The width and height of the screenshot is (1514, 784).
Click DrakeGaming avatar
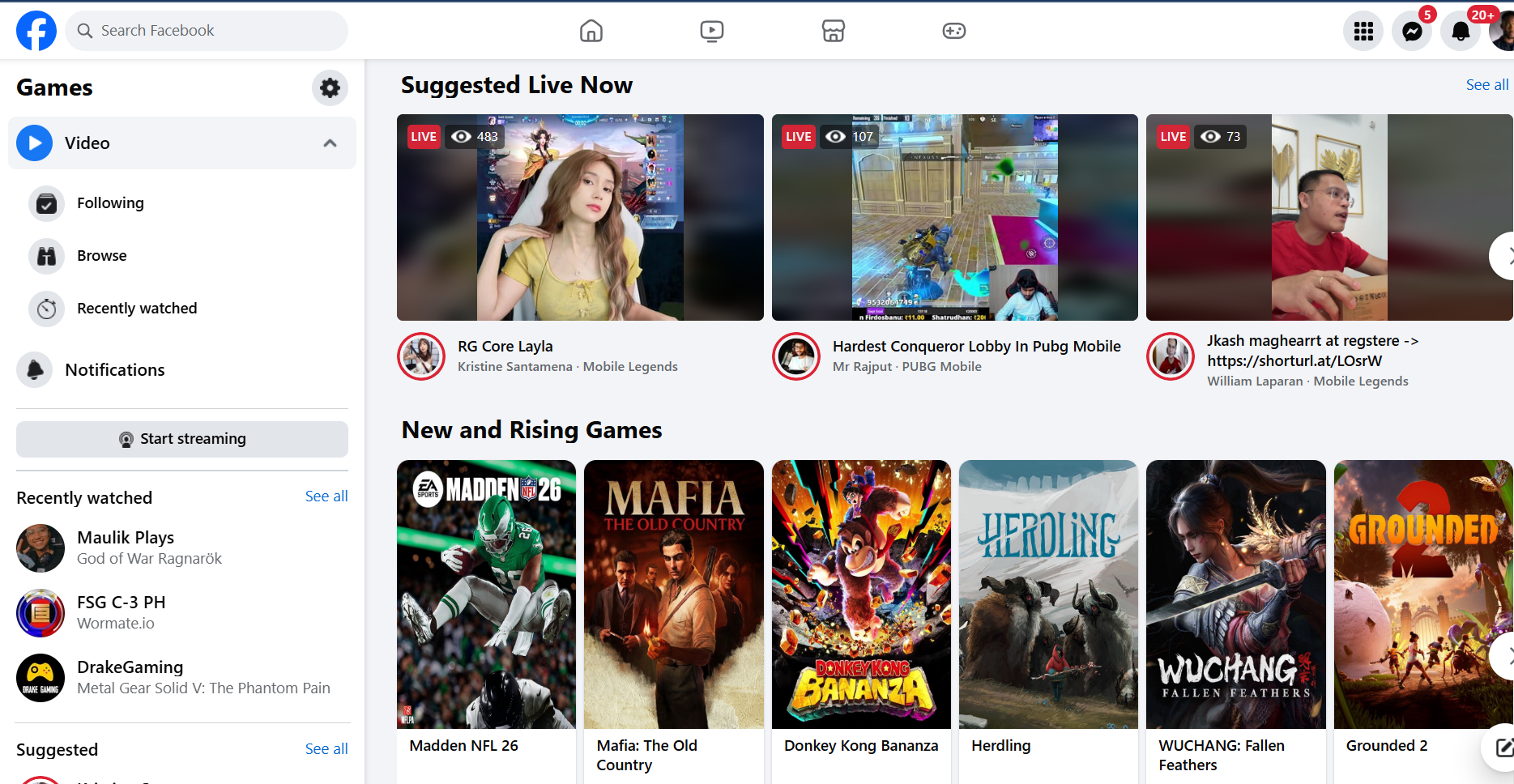[41, 678]
